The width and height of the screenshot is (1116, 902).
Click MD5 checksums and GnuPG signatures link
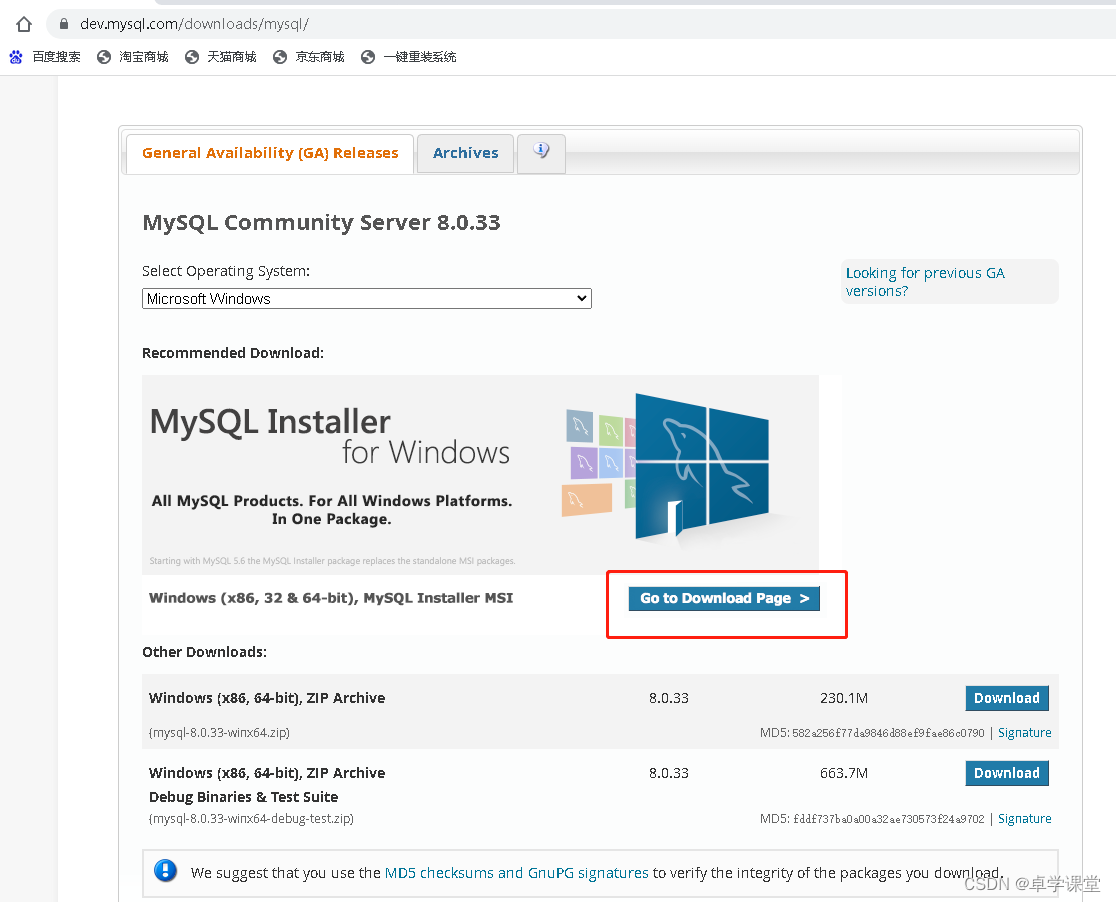tap(517, 873)
